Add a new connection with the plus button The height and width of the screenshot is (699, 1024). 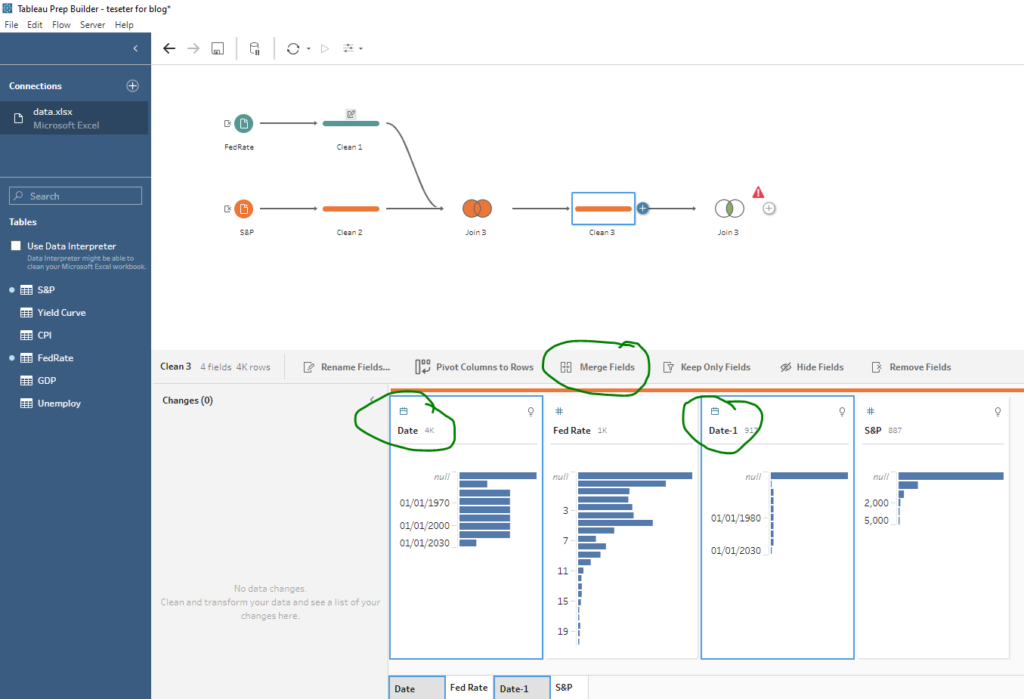[132, 85]
